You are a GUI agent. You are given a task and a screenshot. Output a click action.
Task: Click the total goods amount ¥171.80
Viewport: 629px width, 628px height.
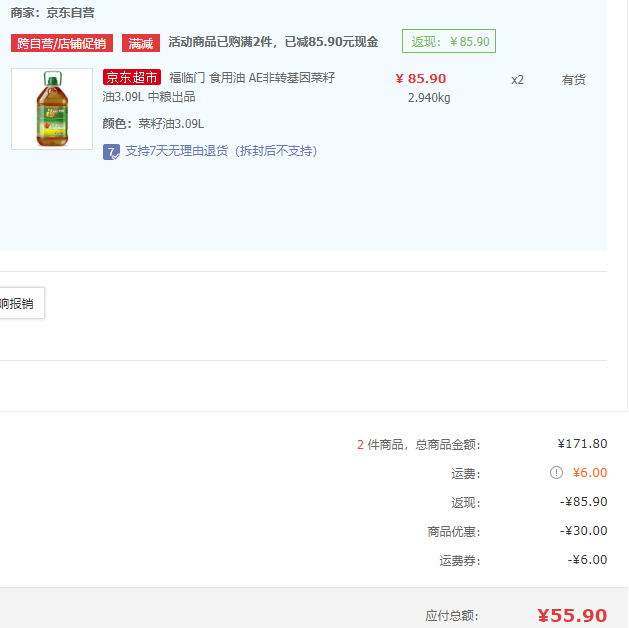pyautogui.click(x=582, y=444)
